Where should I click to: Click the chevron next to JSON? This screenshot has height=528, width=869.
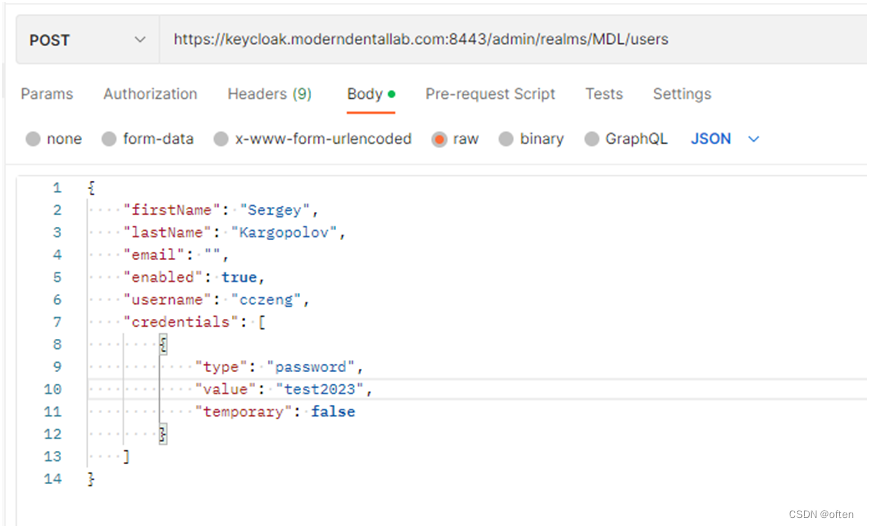coord(753,139)
